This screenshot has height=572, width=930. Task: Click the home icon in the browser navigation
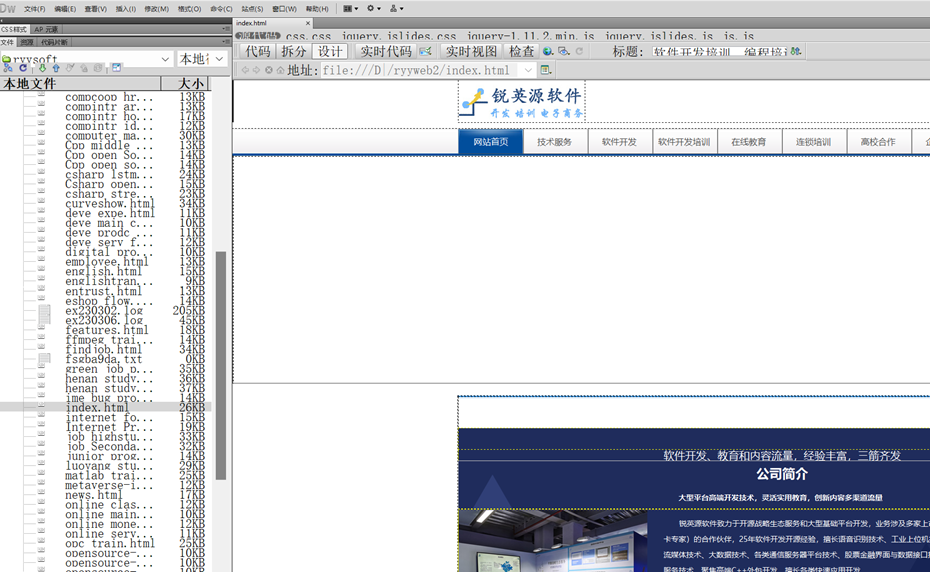(x=280, y=70)
